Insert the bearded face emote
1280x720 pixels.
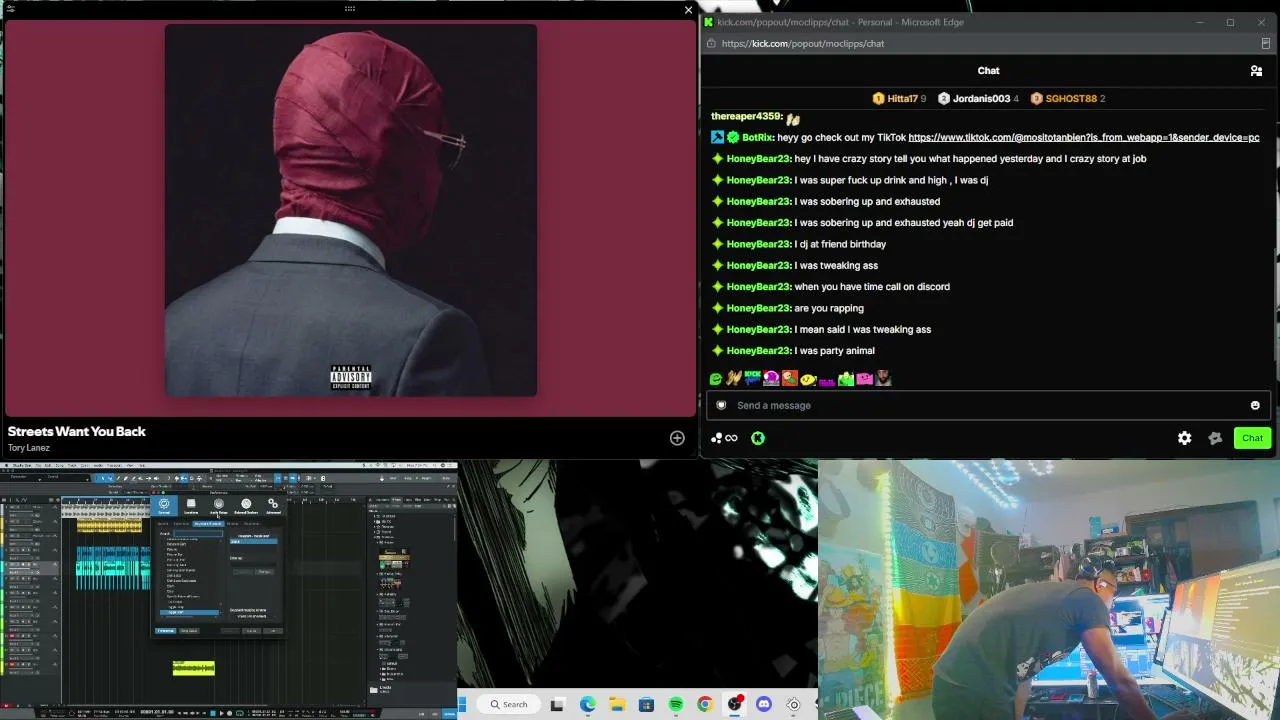click(883, 379)
